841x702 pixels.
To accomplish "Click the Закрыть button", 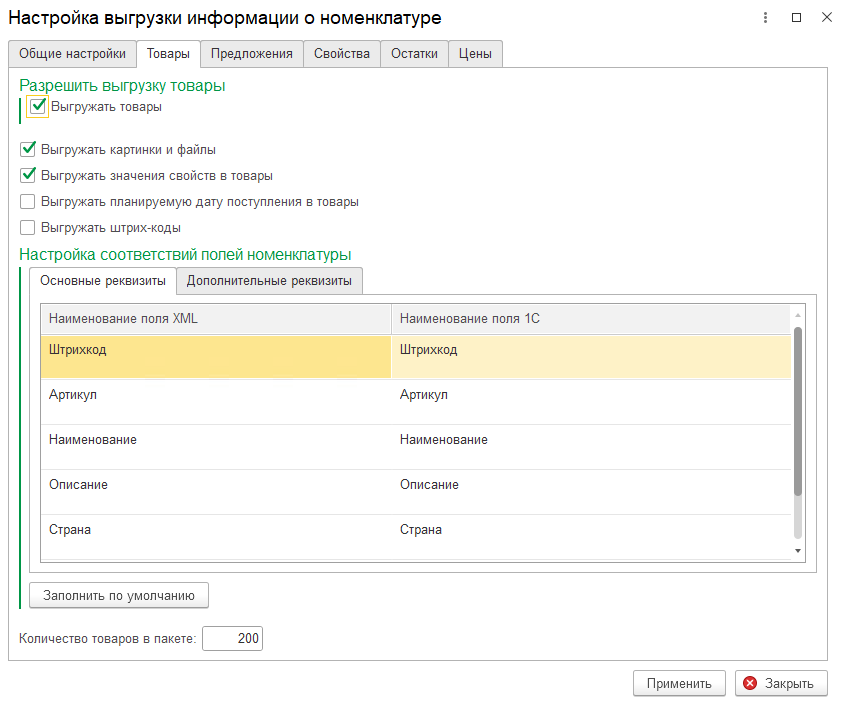I will [781, 683].
